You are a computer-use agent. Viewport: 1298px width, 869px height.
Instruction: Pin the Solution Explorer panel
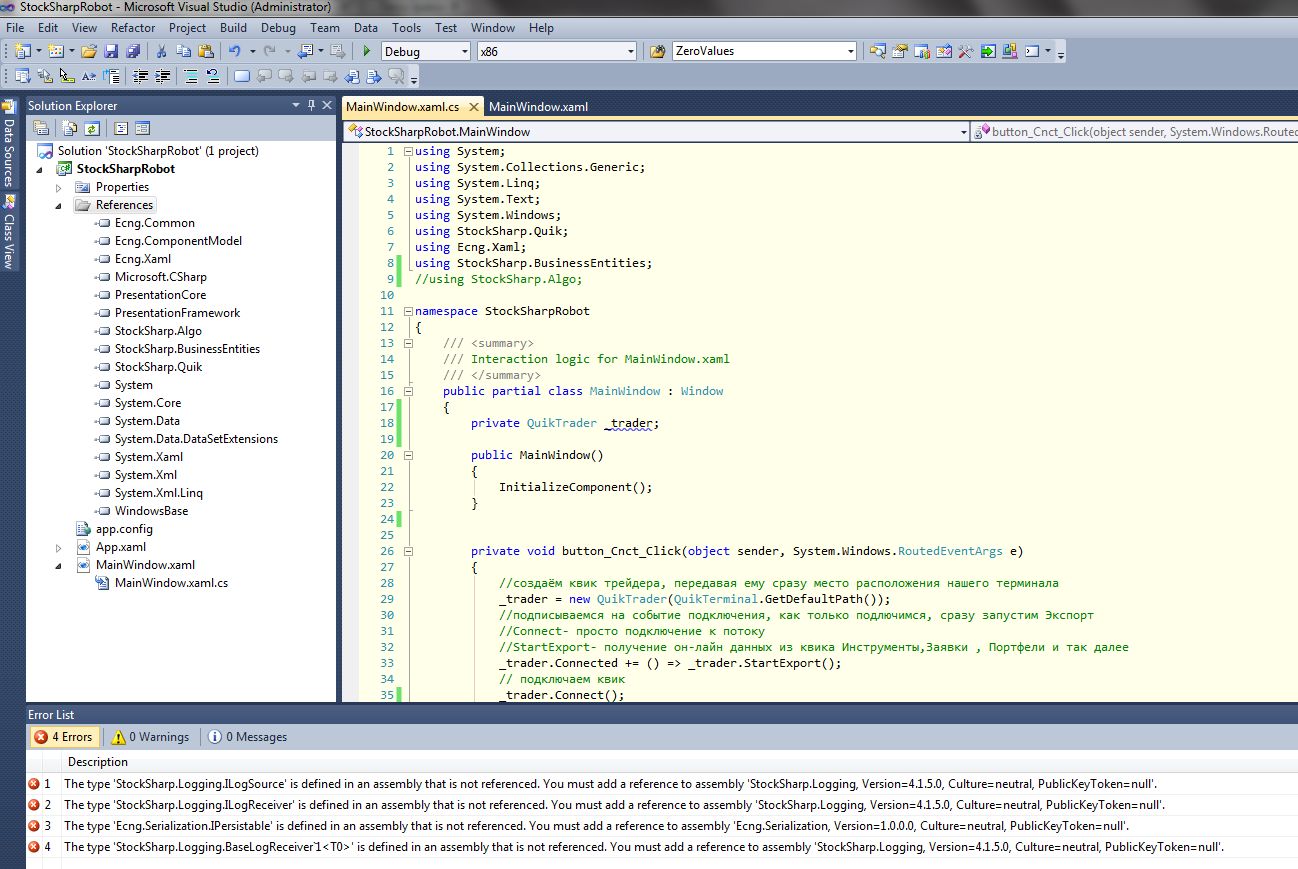point(312,105)
